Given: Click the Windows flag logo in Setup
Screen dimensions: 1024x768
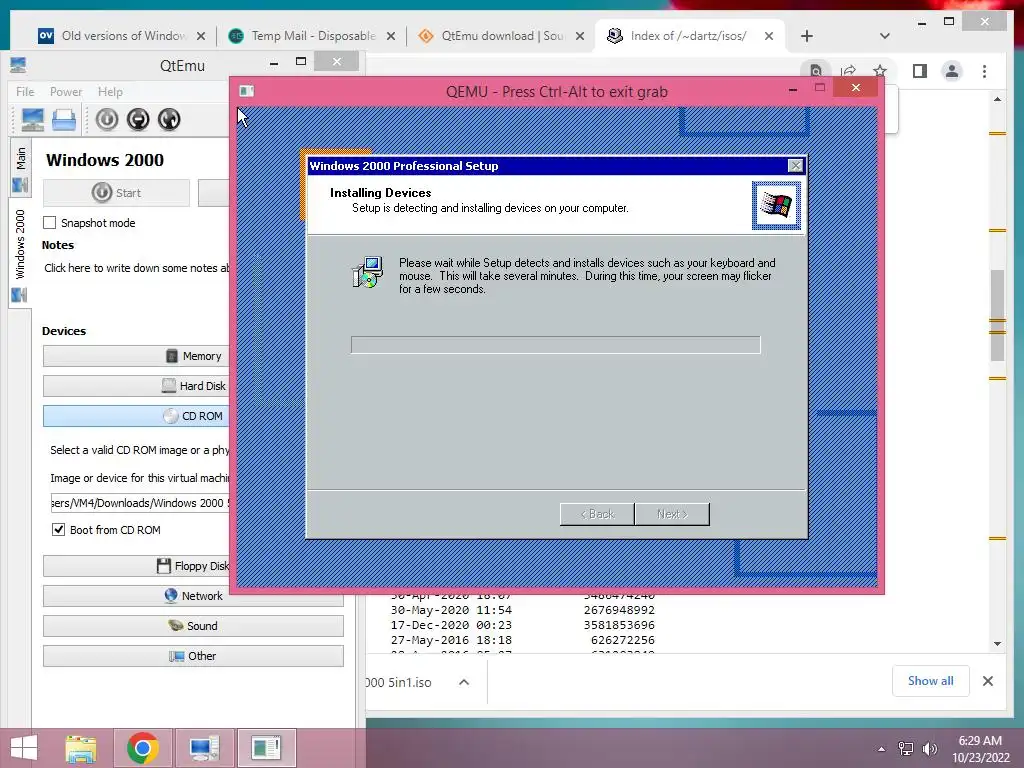Looking at the screenshot, I should coord(776,206).
